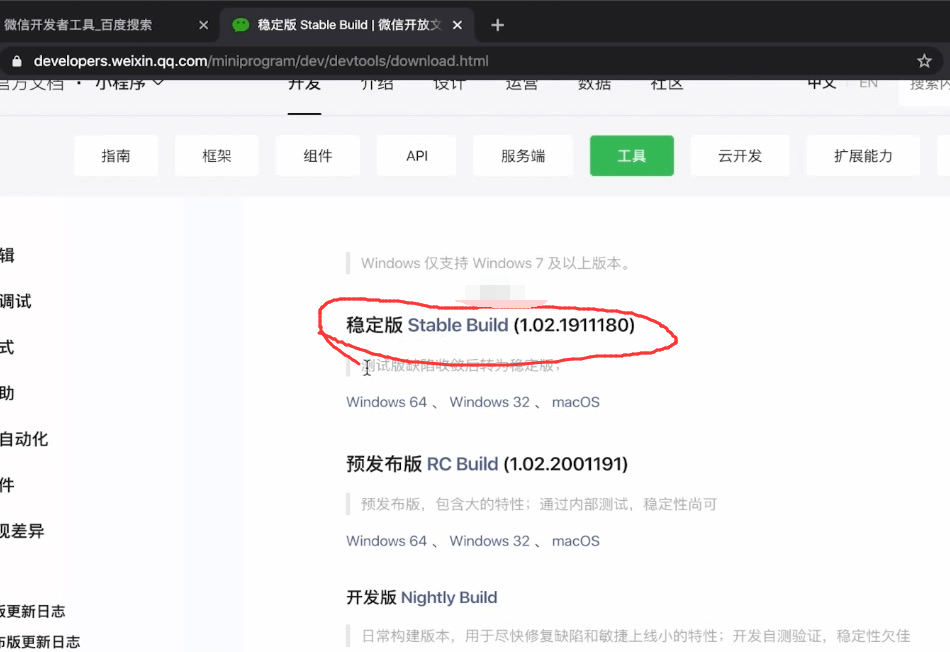This screenshot has width=950, height=652.
Task: Click the lock icon in address bar
Action: [17, 61]
